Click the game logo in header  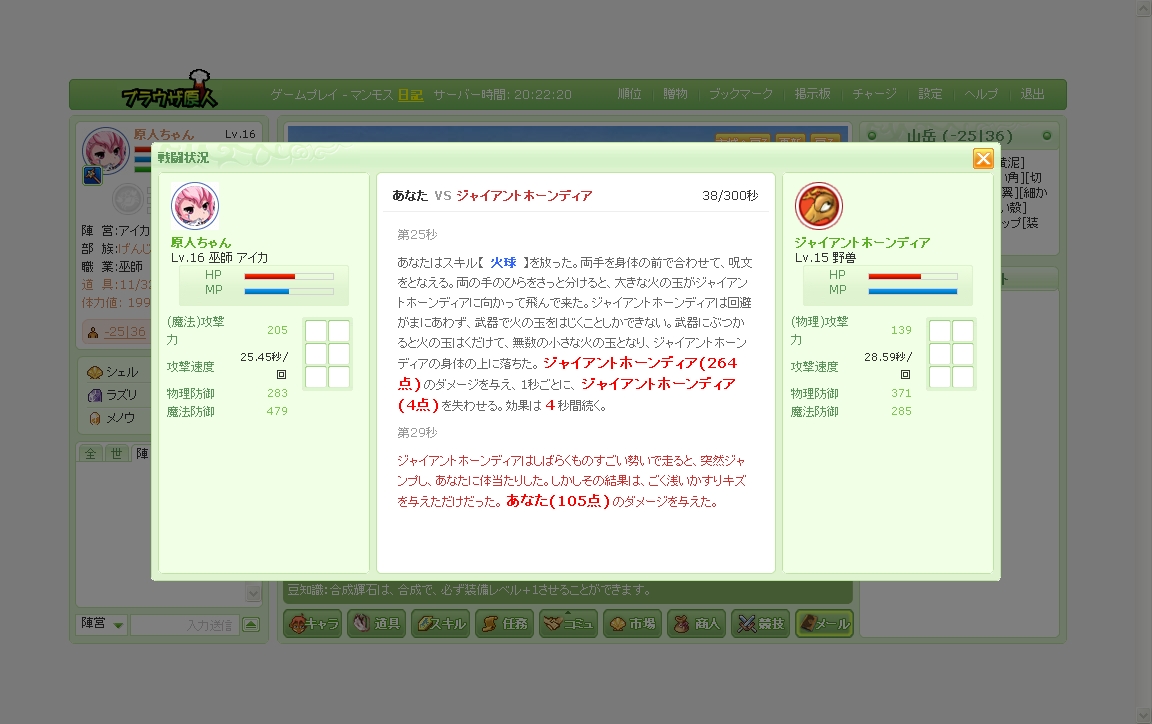(170, 90)
